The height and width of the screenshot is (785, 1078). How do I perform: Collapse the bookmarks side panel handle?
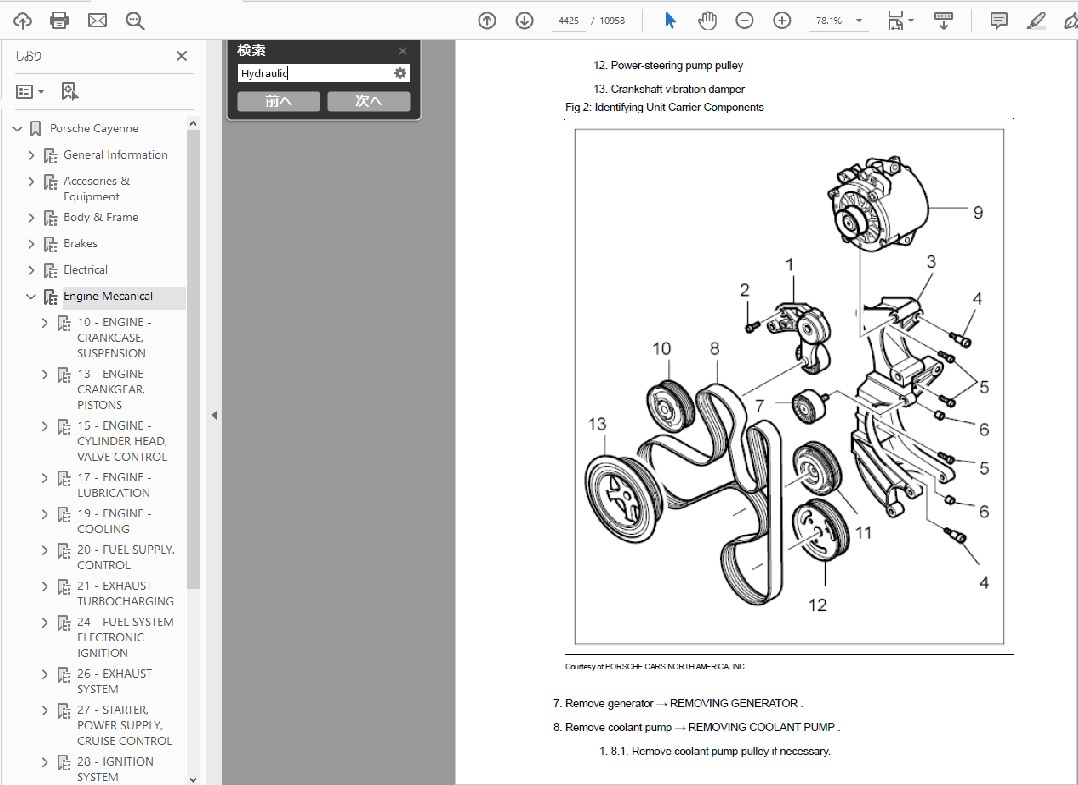click(x=213, y=415)
